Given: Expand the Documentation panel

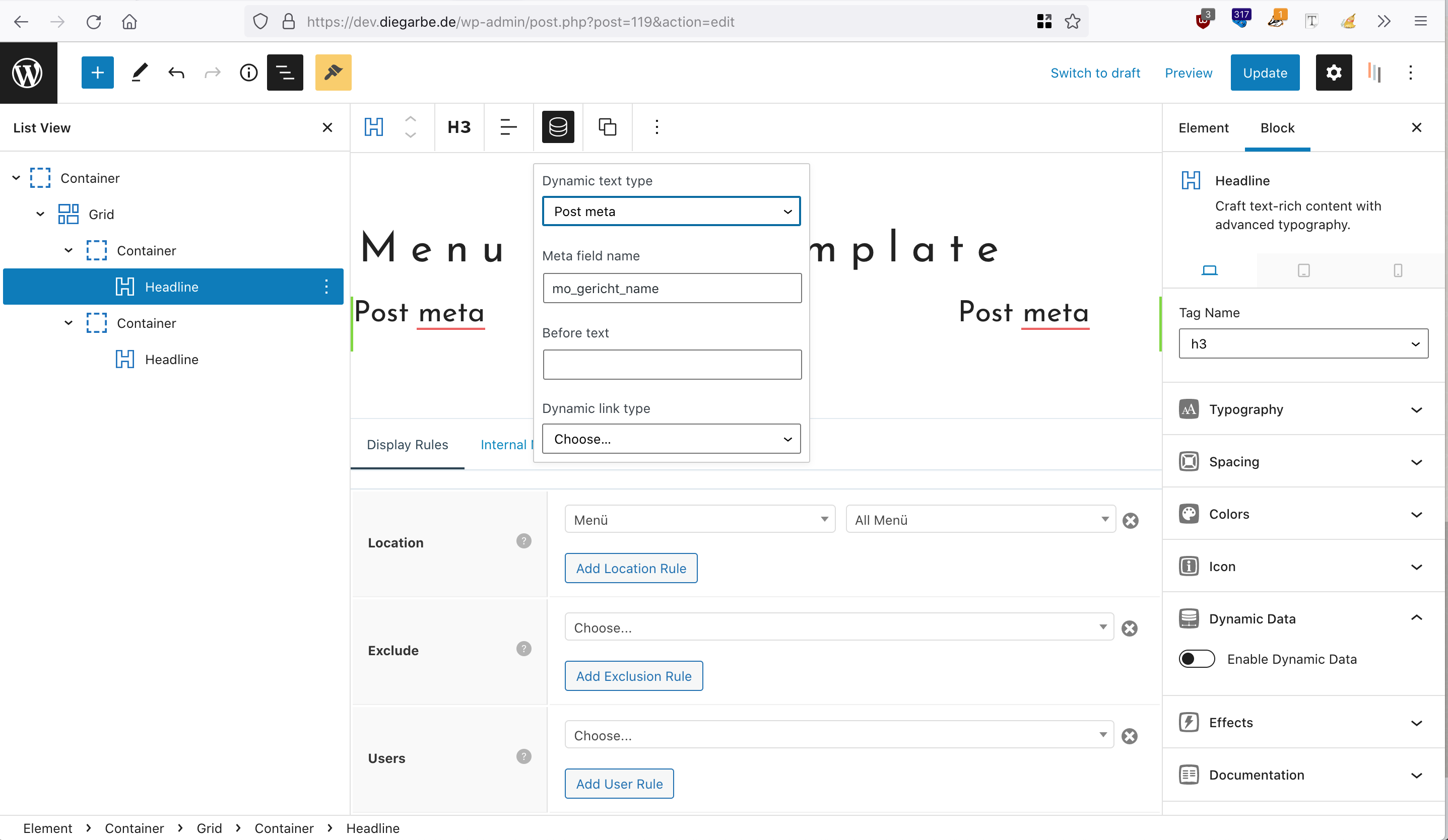Looking at the screenshot, I should tap(1303, 775).
